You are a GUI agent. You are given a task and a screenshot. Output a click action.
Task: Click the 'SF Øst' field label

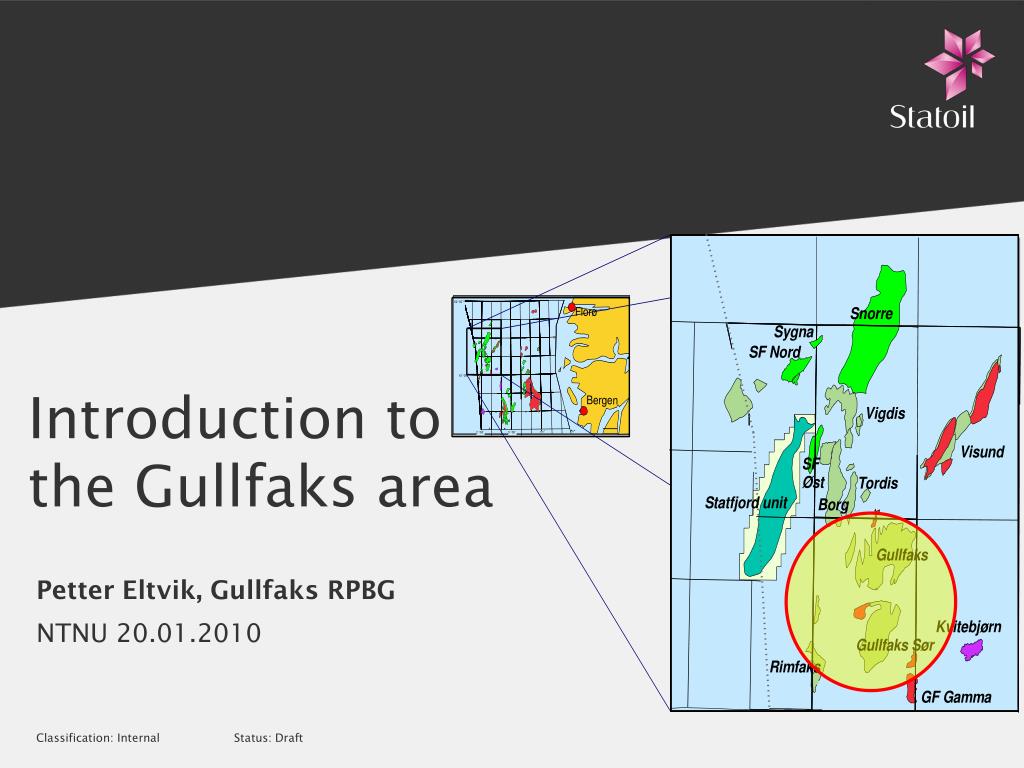point(813,473)
